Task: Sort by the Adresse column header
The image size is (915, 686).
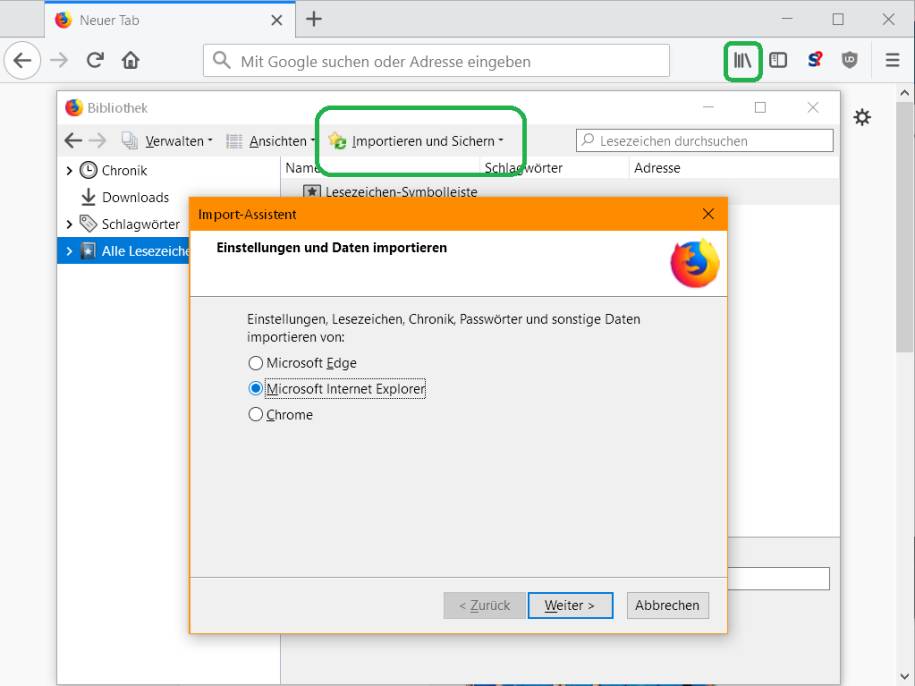Action: pos(734,168)
